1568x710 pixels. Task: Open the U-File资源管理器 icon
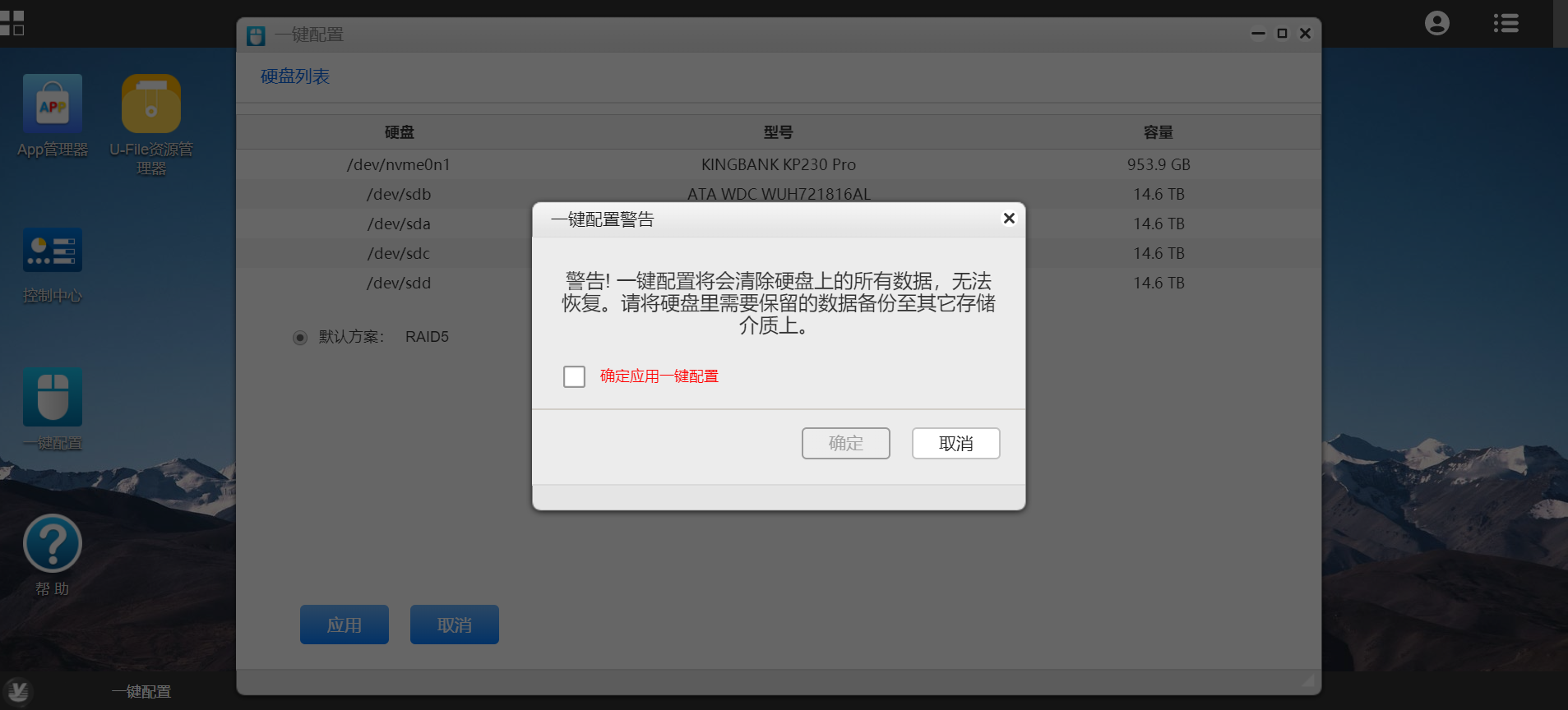[x=151, y=104]
